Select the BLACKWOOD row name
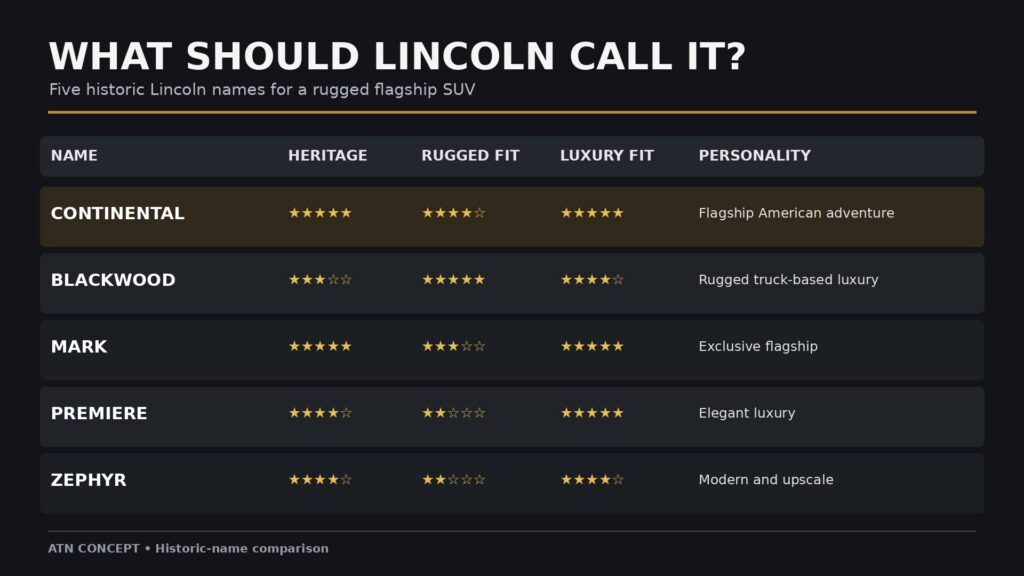This screenshot has width=1024, height=576. pos(113,280)
